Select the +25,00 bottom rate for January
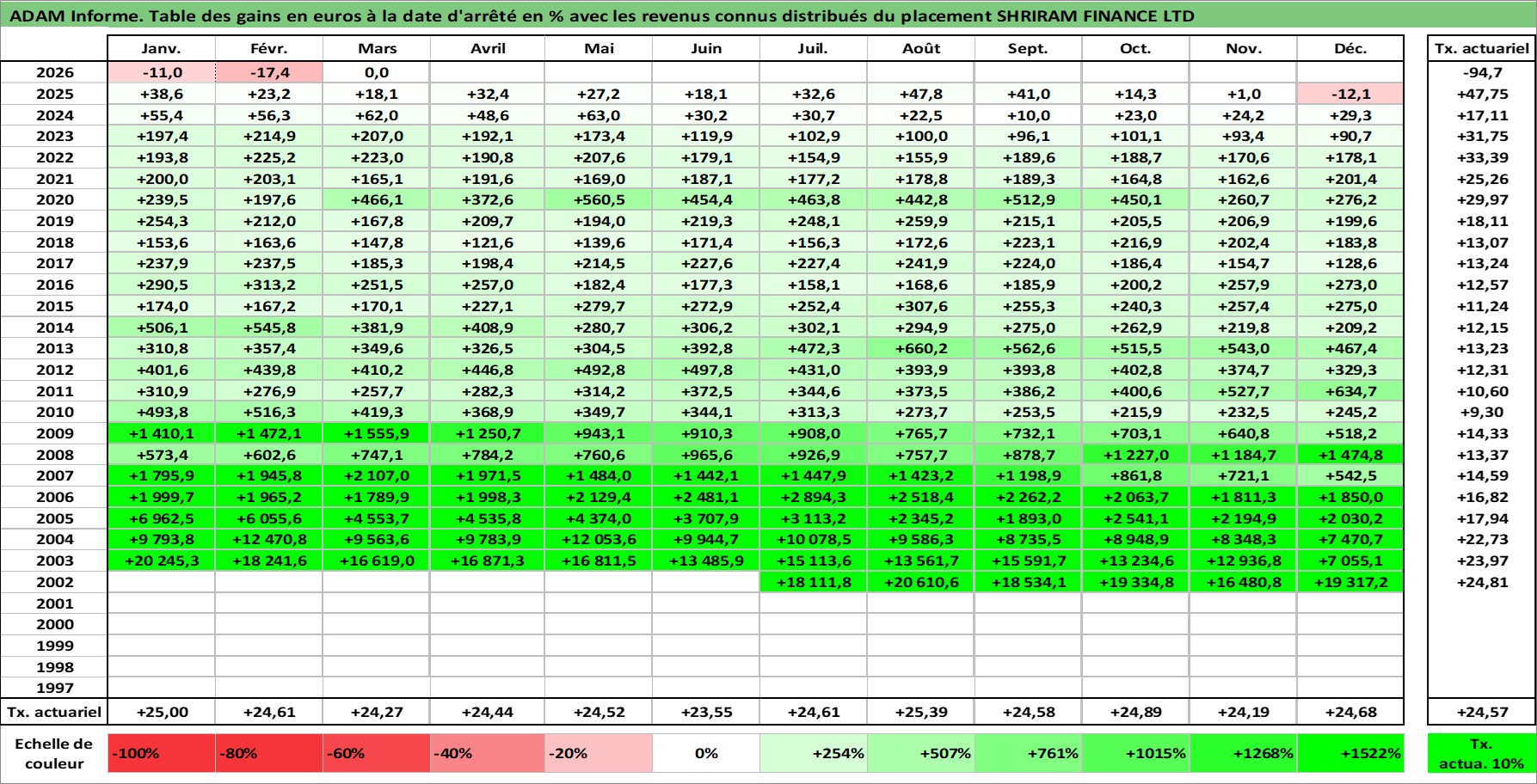The width and height of the screenshot is (1537, 784). point(162,712)
